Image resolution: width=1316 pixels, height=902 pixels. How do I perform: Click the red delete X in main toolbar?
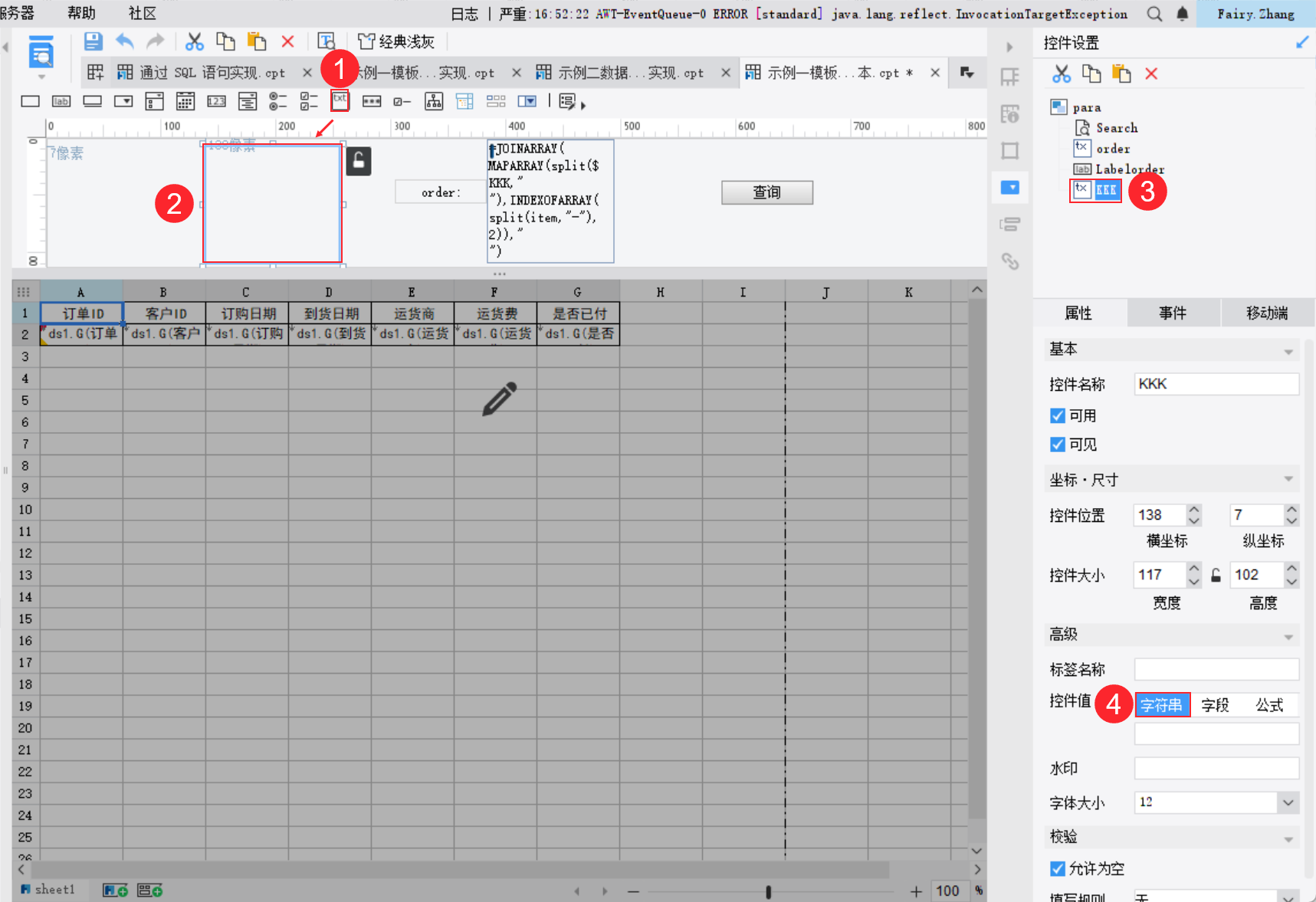click(288, 41)
